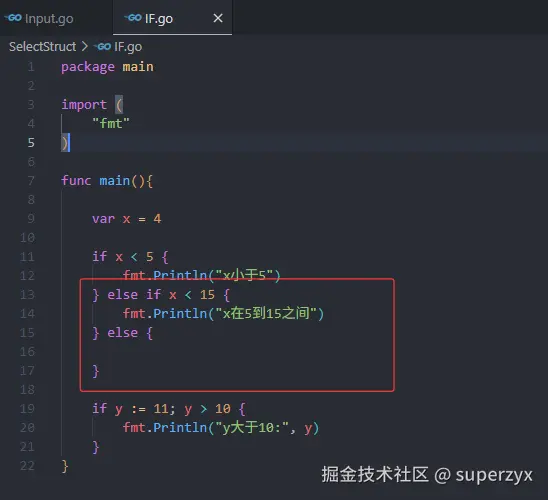Click the "fmt" import string
548x500 pixels.
click(111, 123)
